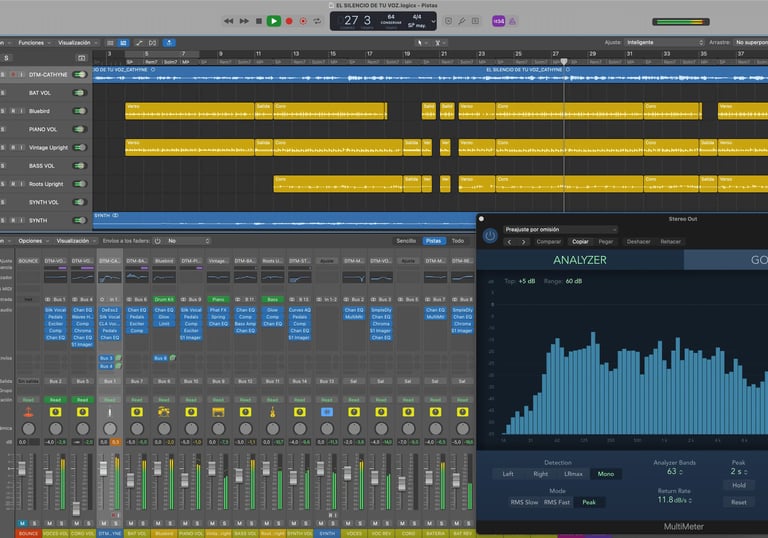Click the guitar icon on Roots Upright channel

(272, 412)
